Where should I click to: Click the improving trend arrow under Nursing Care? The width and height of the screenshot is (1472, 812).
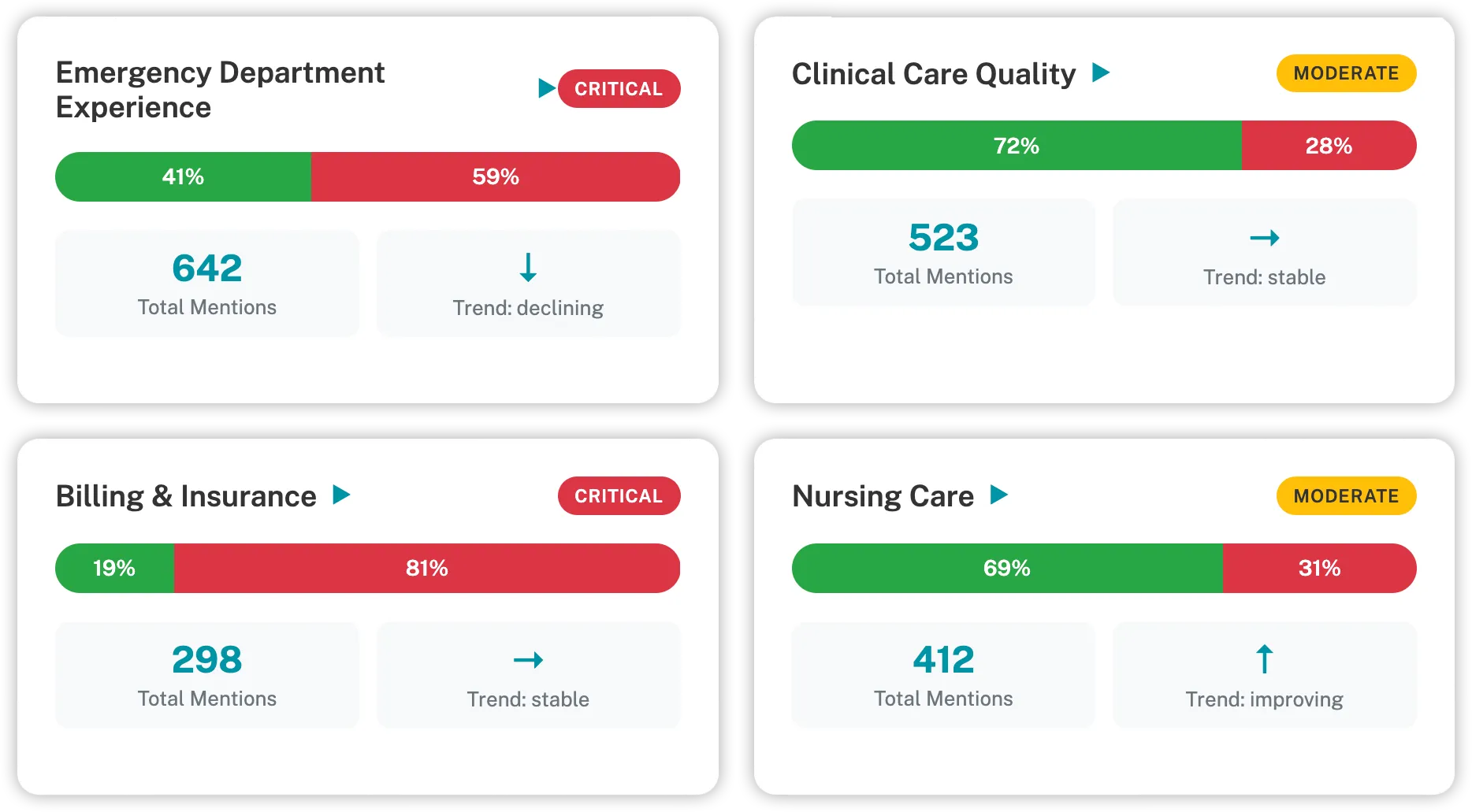[x=1264, y=659]
